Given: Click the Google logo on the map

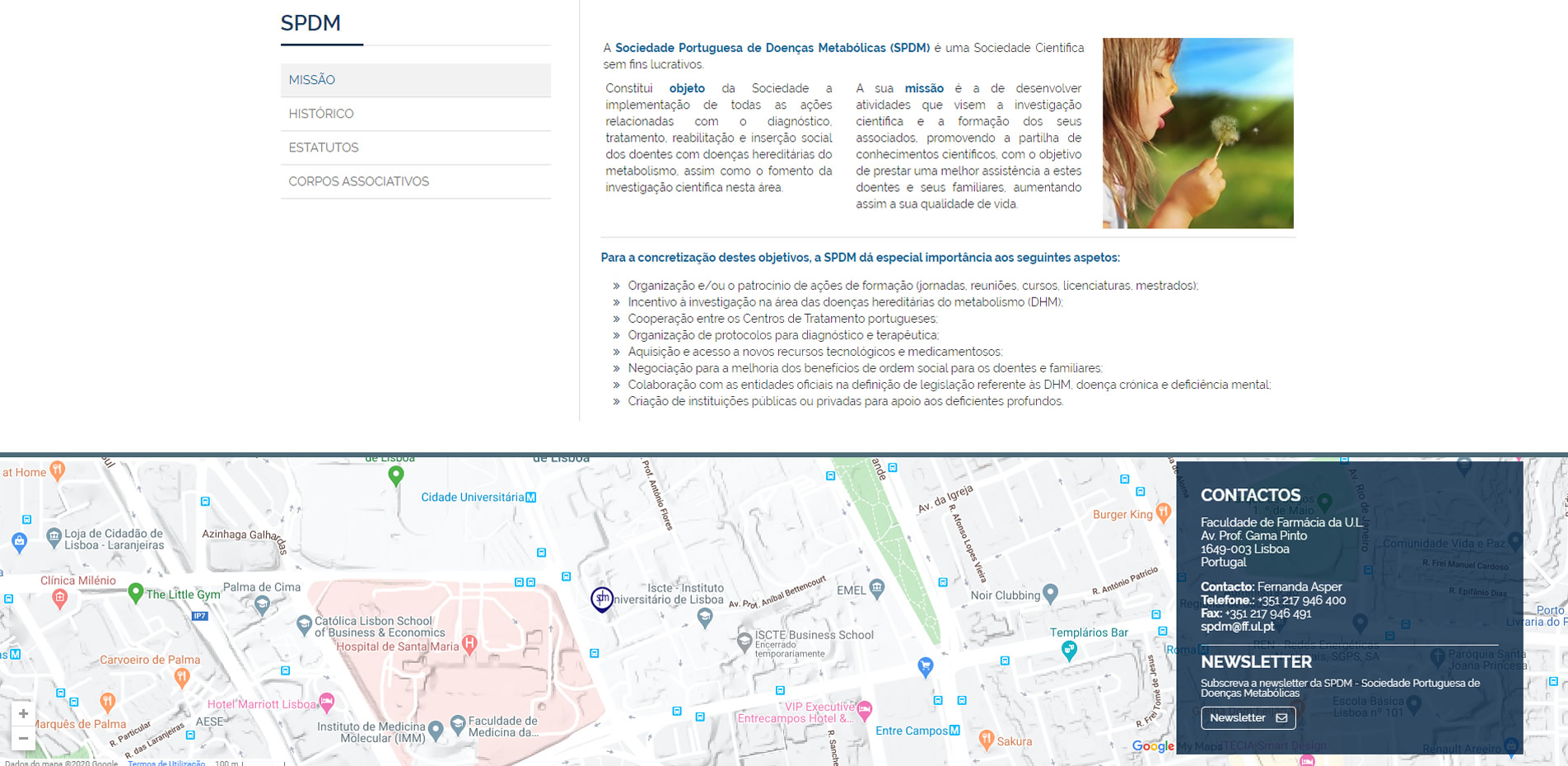Looking at the screenshot, I should point(1153,746).
